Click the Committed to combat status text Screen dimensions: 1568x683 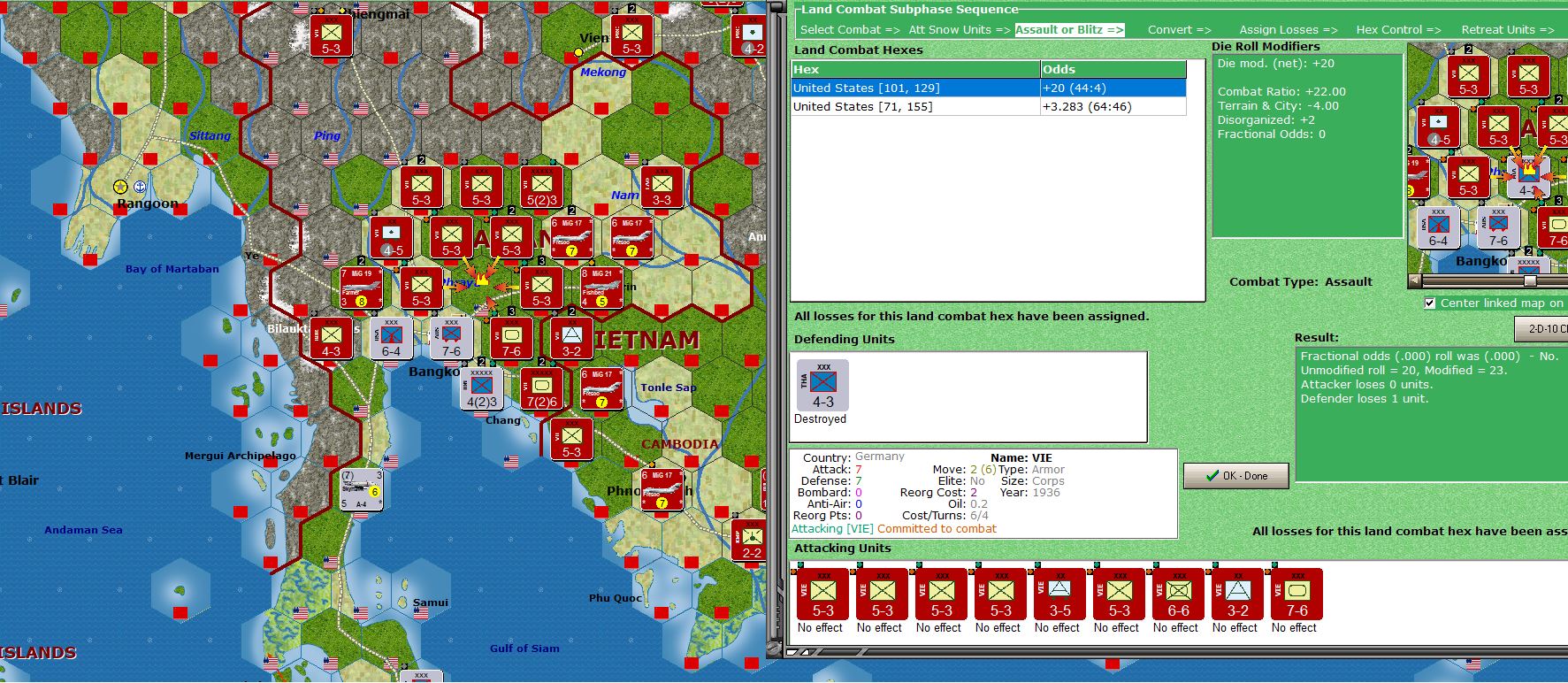(x=937, y=529)
